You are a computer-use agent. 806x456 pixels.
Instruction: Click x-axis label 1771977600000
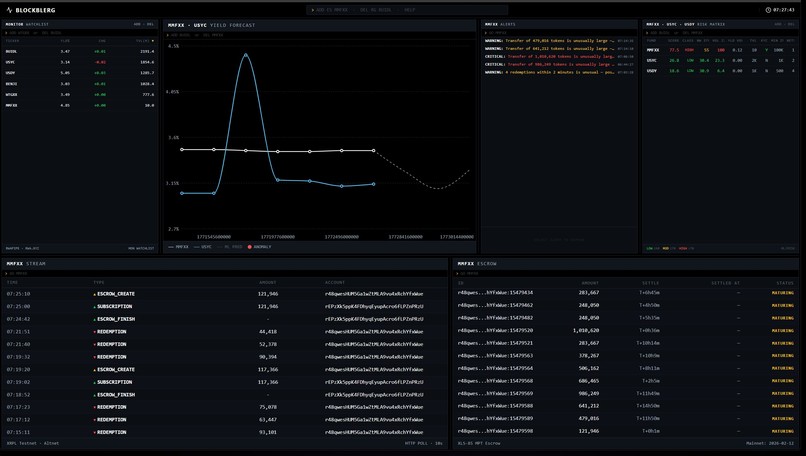tap(278, 237)
